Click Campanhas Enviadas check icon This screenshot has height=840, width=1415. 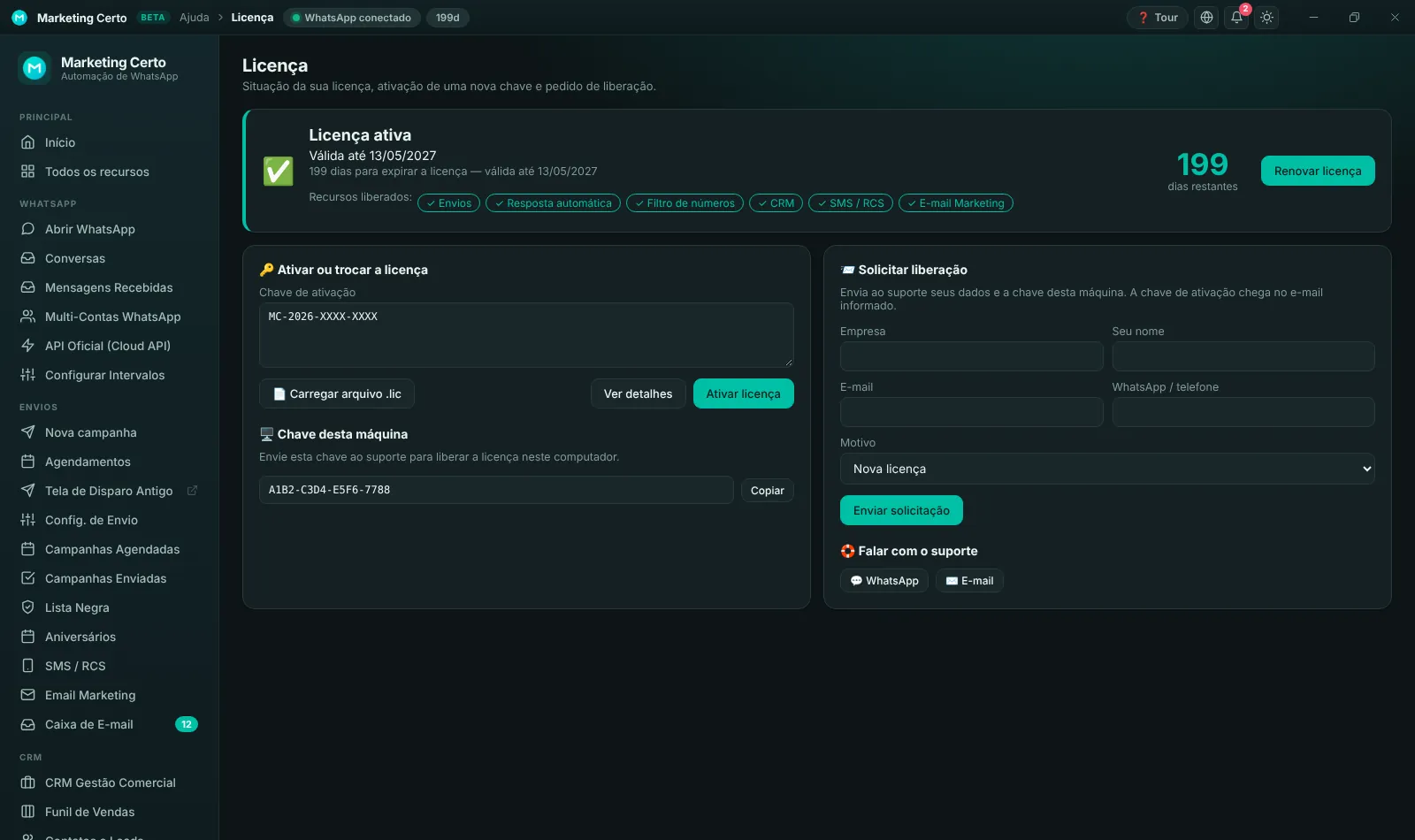pyautogui.click(x=28, y=578)
